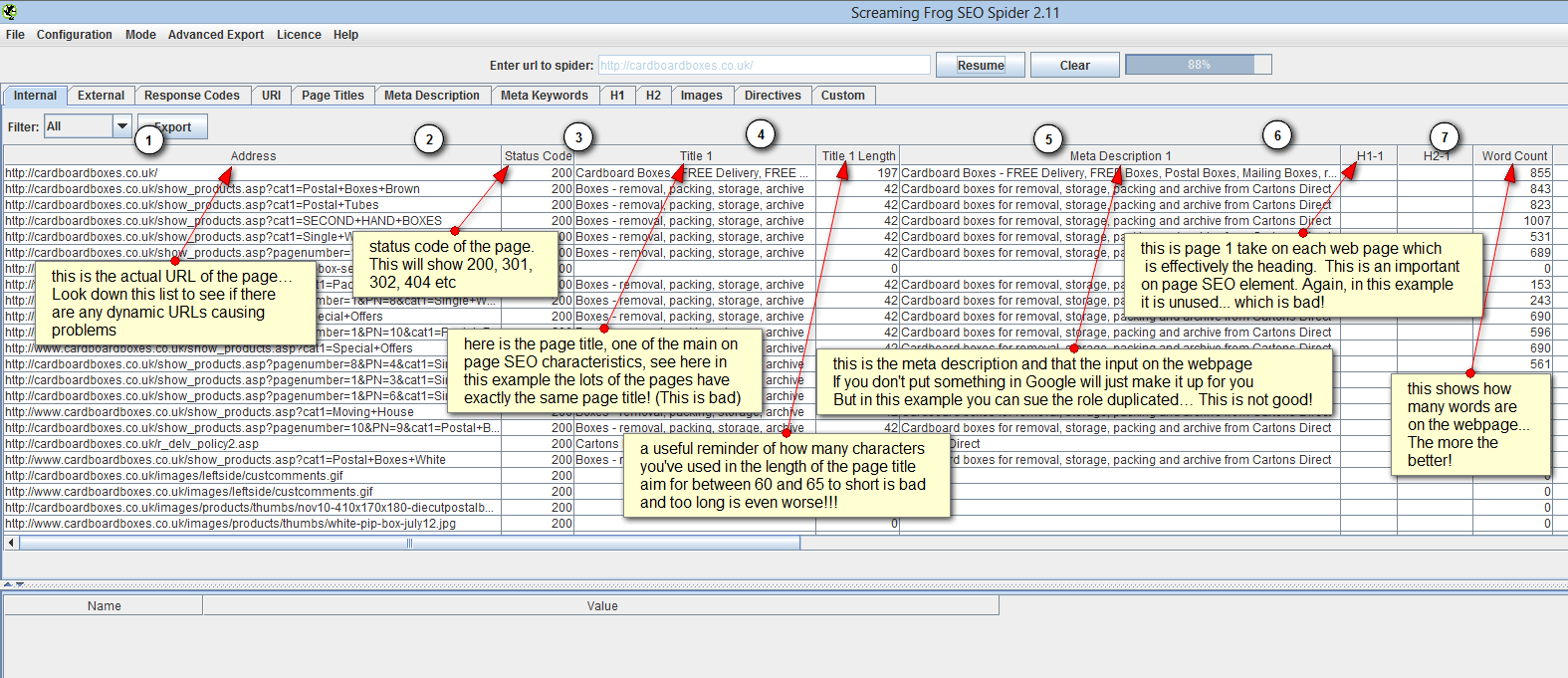This screenshot has width=1568, height=678.
Task: Click the horizontal scrollbar left arrow
Action: click(12, 544)
